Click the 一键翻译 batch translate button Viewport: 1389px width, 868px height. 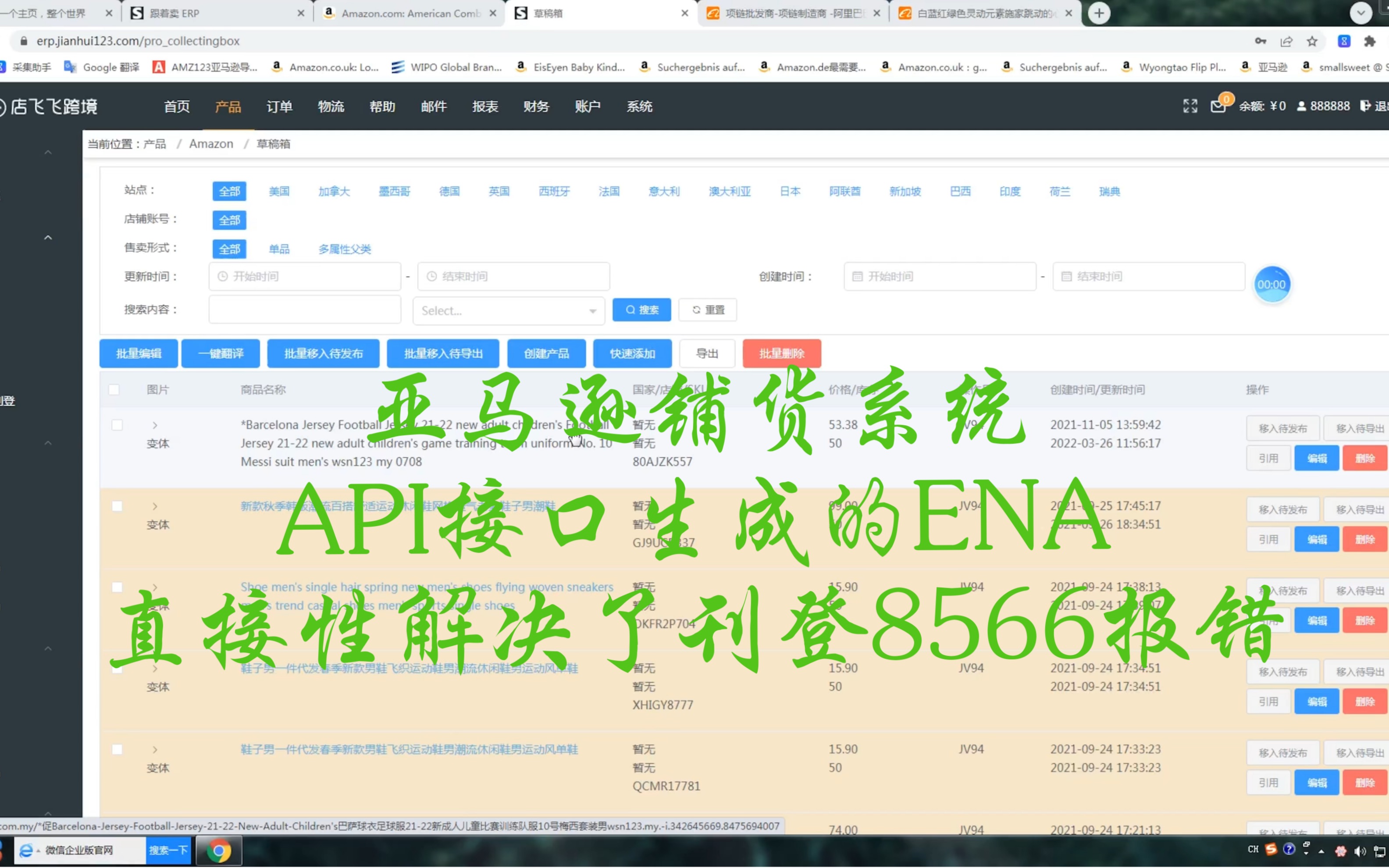coord(221,354)
